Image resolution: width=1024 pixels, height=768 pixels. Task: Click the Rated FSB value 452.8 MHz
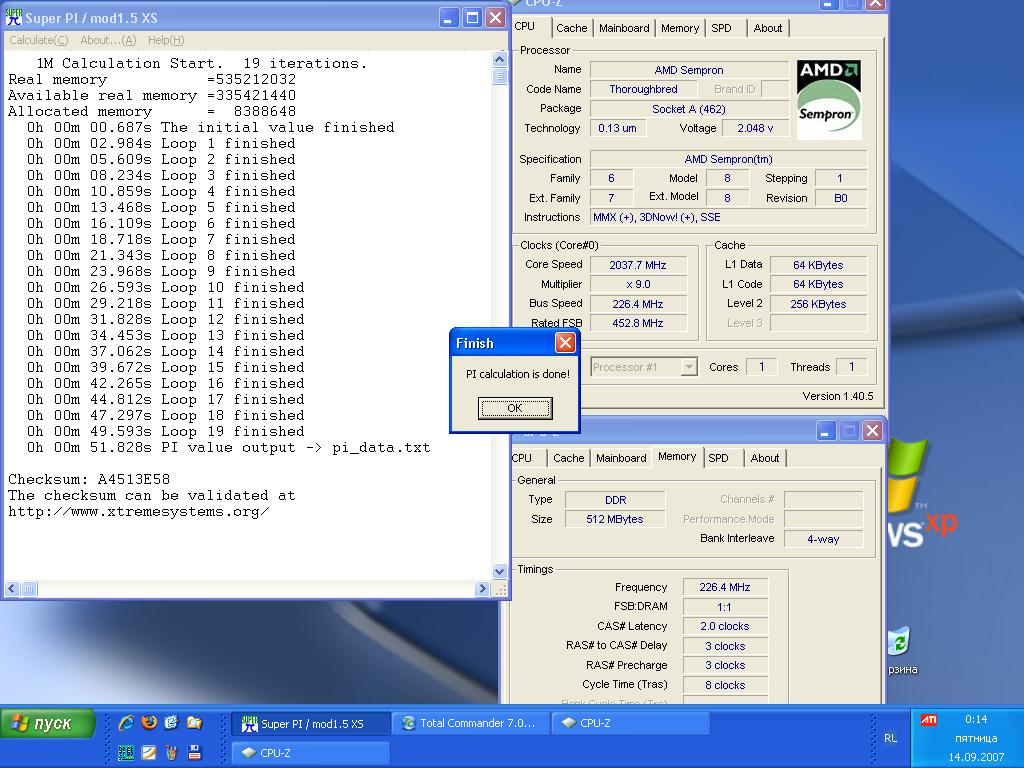638,323
